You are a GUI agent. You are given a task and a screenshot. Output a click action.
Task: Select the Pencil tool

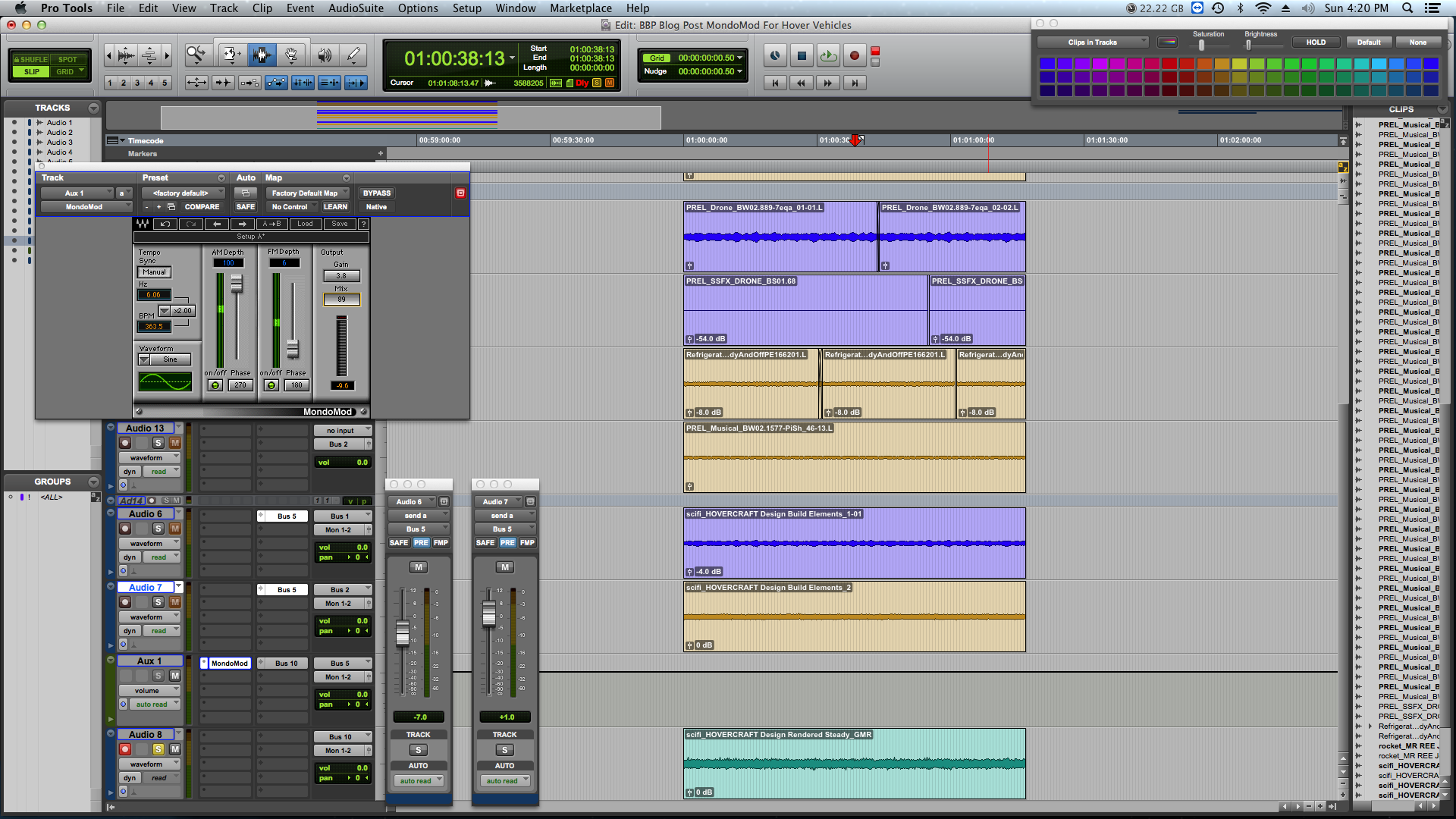(353, 55)
